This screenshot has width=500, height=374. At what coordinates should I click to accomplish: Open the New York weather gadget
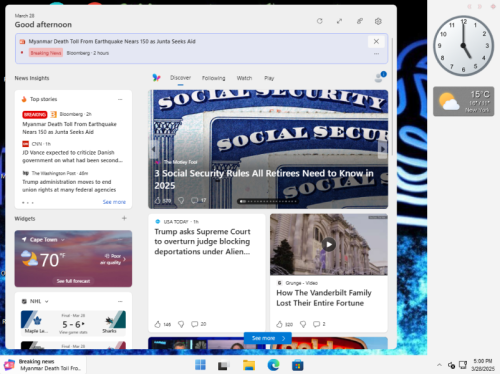tap(463, 101)
